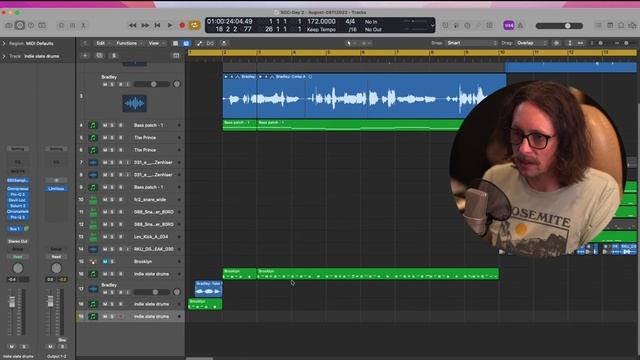Toggle the metronome click icon
The height and width of the screenshot is (360, 640).
[x=520, y=25]
